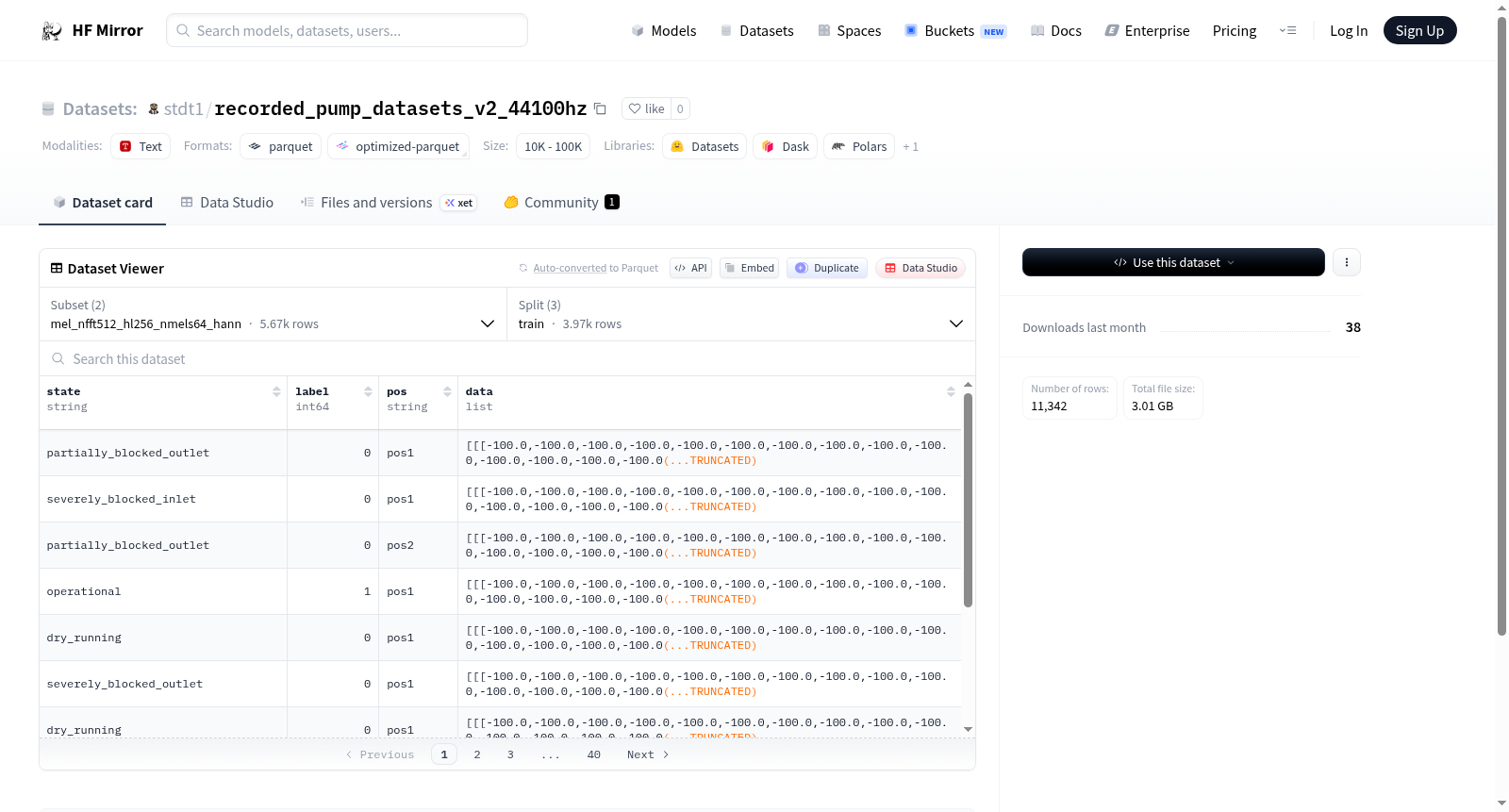Click the dataset table vertical scrollbar
This screenshot has width=1509, height=812.
click(968, 500)
